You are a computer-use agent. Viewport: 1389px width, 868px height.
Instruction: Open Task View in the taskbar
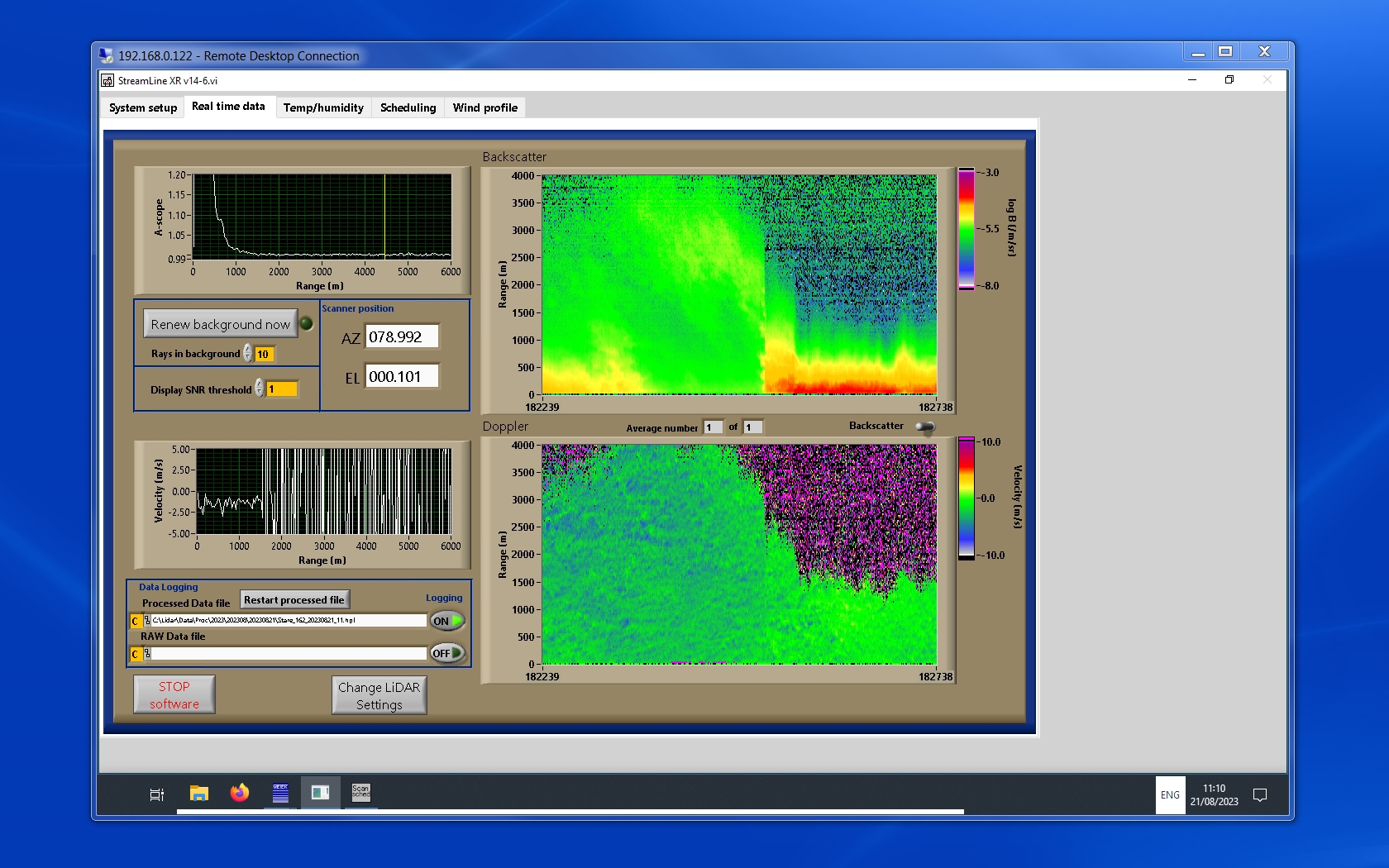pos(156,794)
